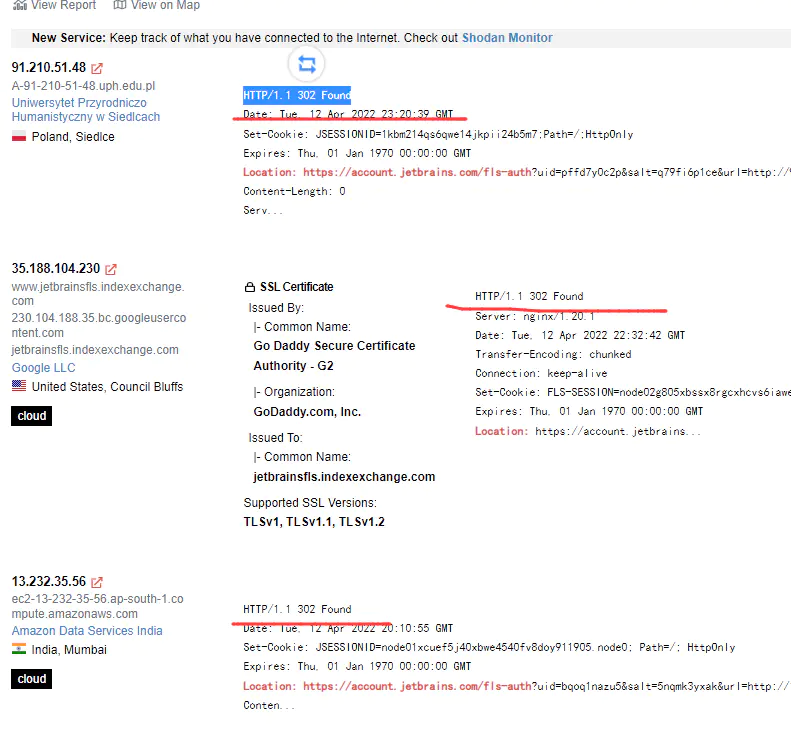Click Set-Cookie FLS-SESSION line

point(633,392)
